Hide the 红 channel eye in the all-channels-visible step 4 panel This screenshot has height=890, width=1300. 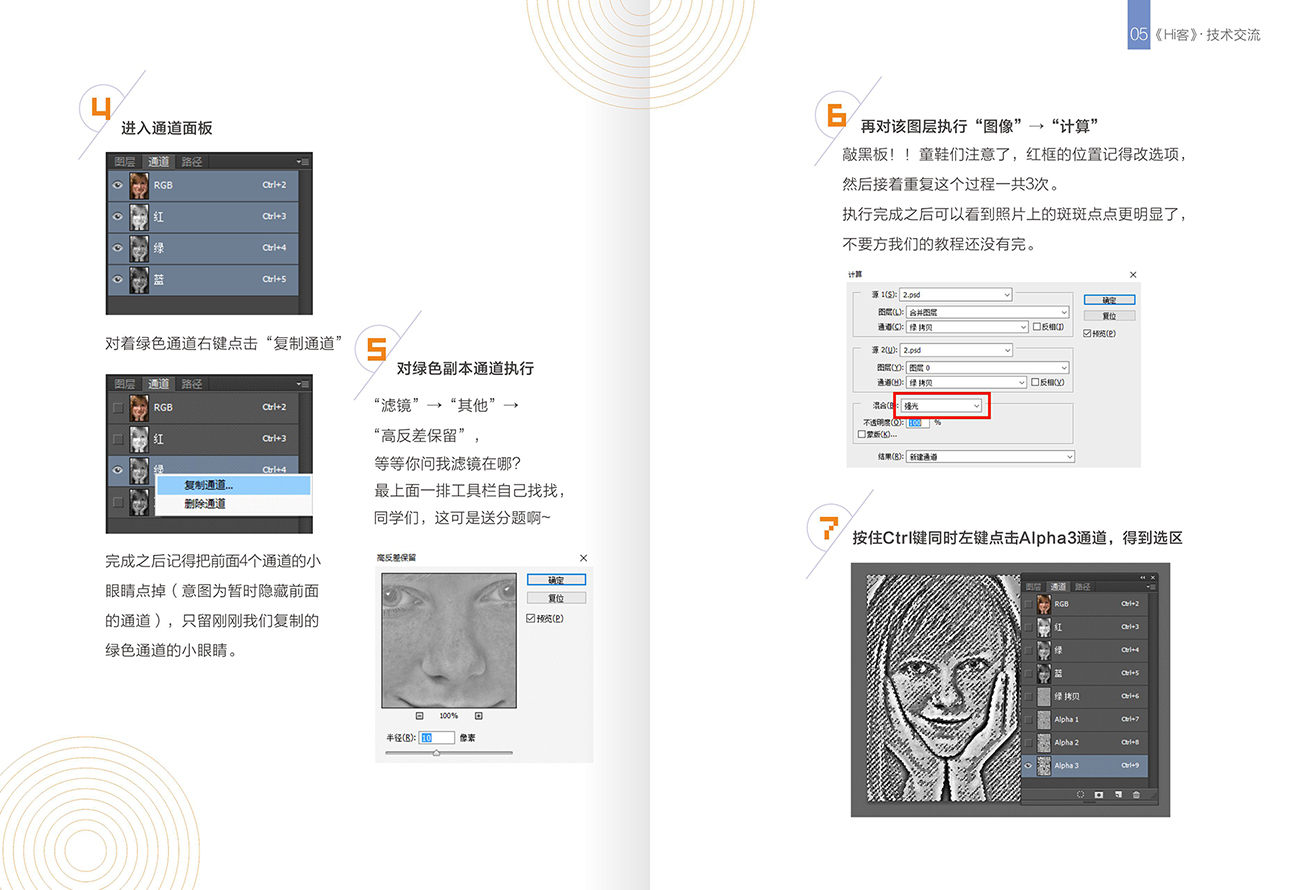[118, 216]
